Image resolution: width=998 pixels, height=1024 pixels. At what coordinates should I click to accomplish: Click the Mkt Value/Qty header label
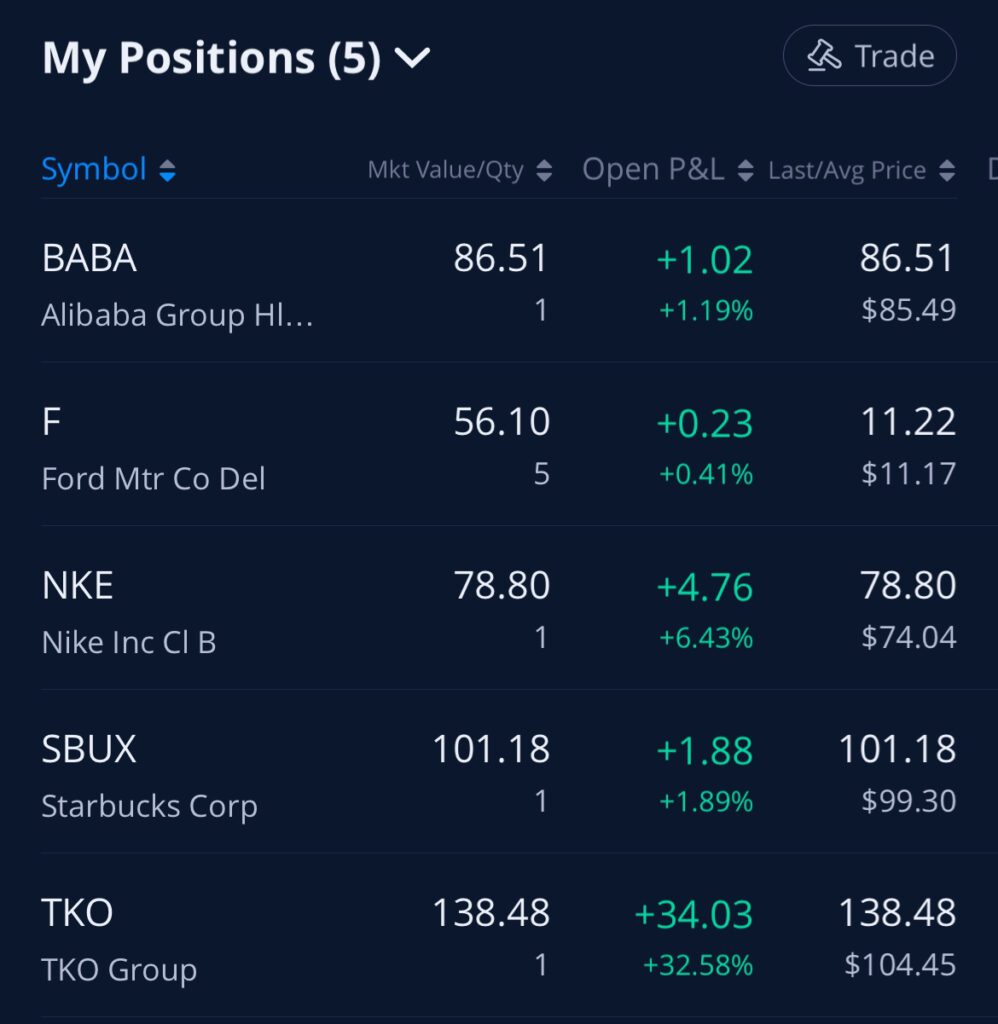(x=445, y=171)
